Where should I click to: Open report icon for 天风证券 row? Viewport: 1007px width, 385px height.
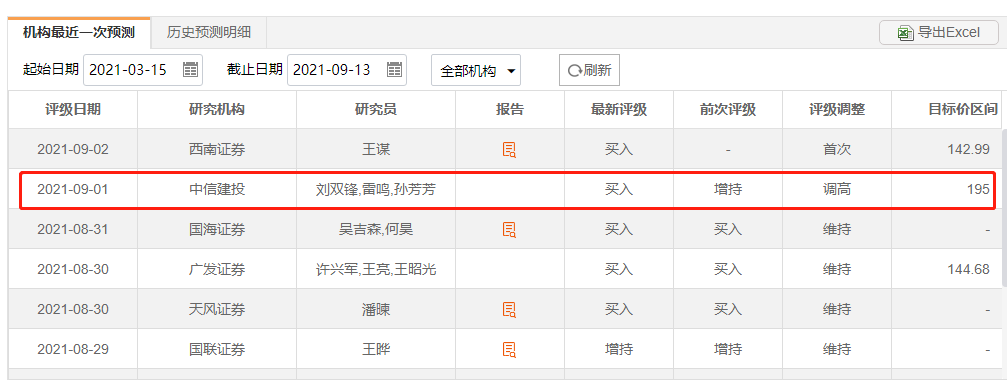pos(509,310)
